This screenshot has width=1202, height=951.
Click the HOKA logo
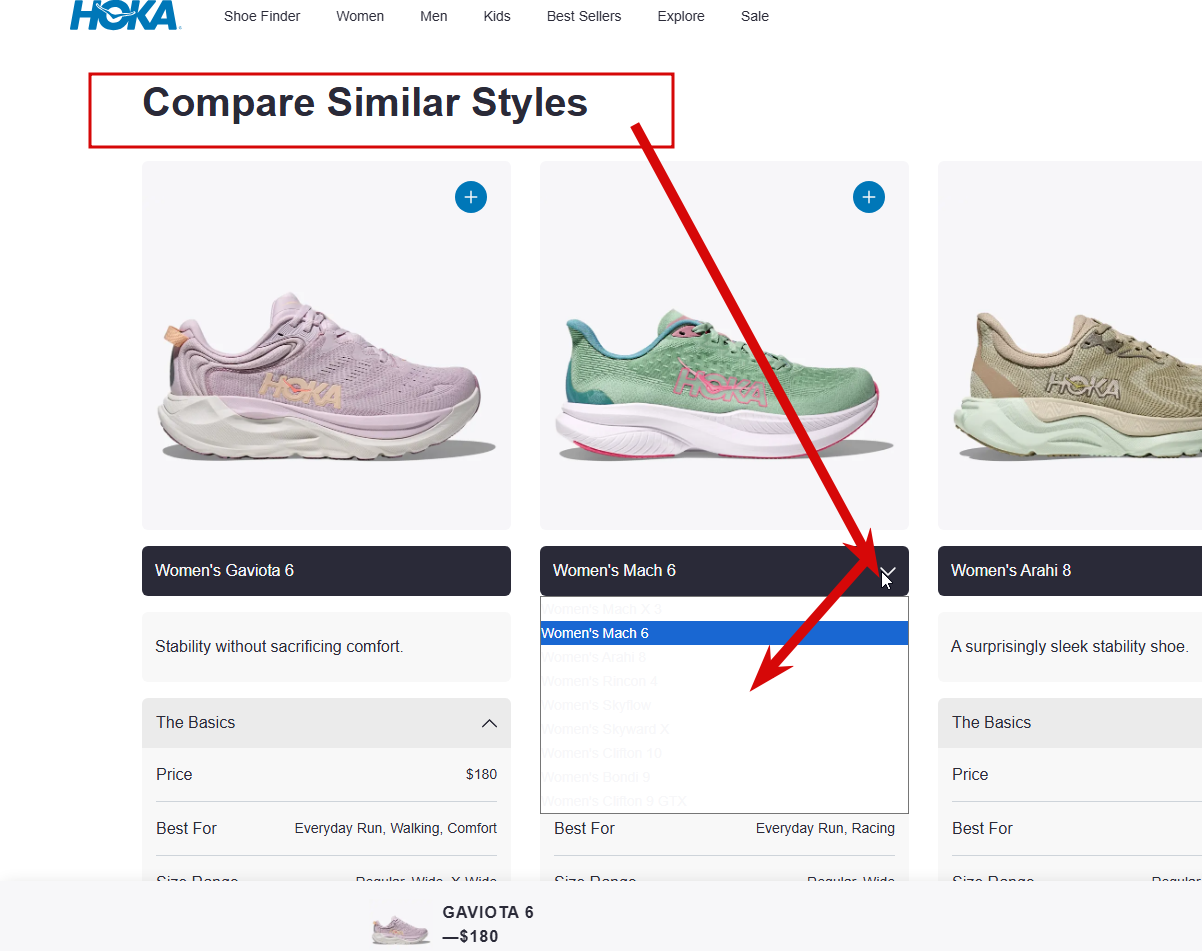[125, 15]
